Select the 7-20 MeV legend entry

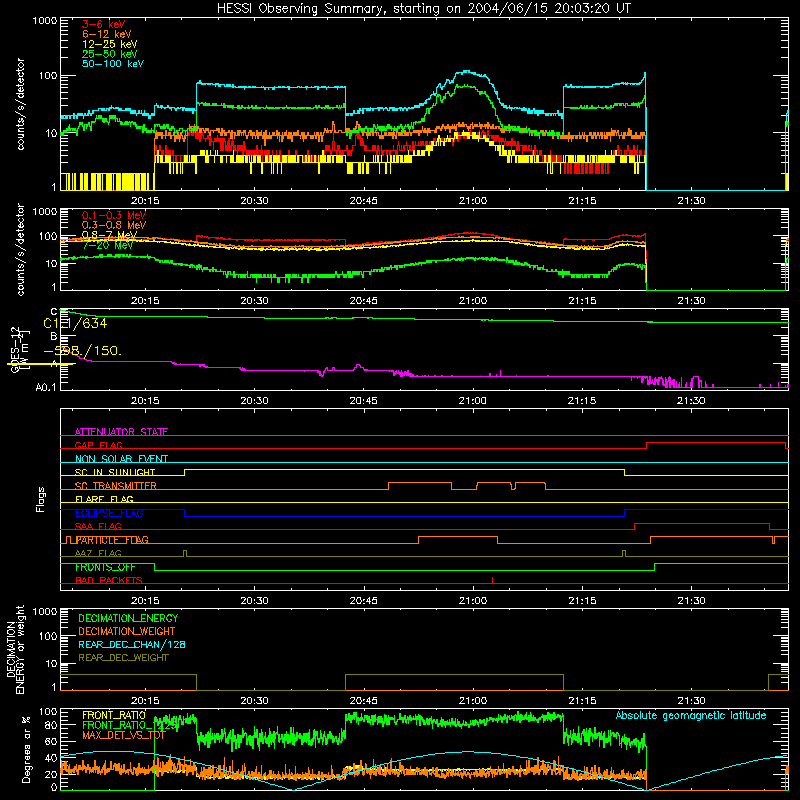107,245
